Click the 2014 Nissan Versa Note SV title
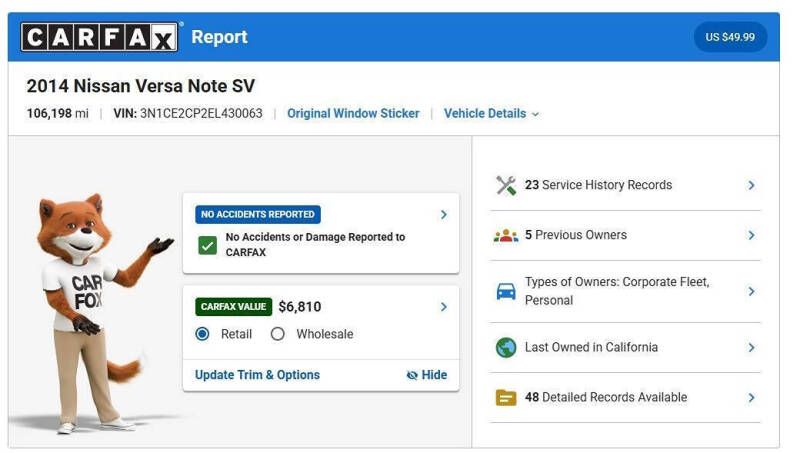 pos(141,86)
